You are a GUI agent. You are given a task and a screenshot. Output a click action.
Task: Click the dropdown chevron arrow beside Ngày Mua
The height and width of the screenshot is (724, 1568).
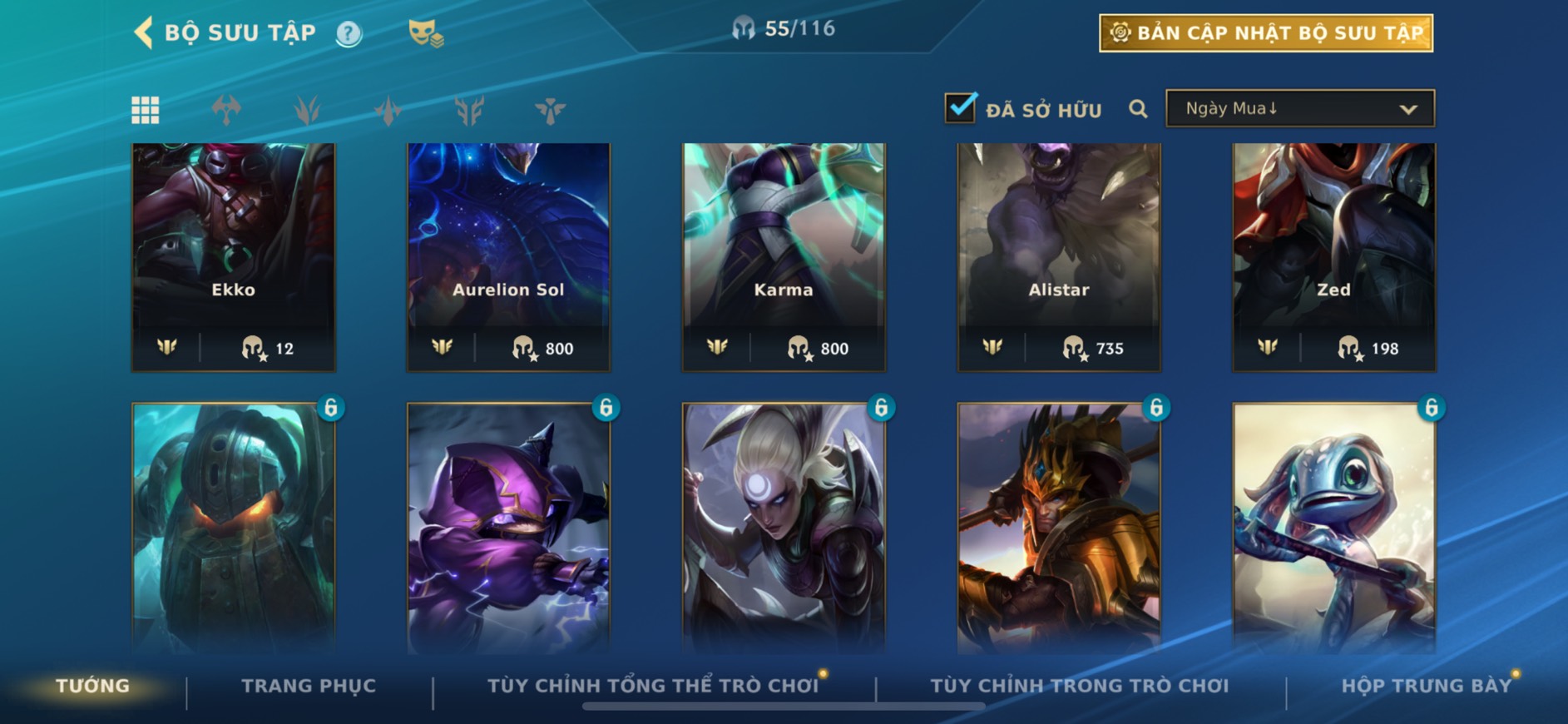click(1407, 109)
